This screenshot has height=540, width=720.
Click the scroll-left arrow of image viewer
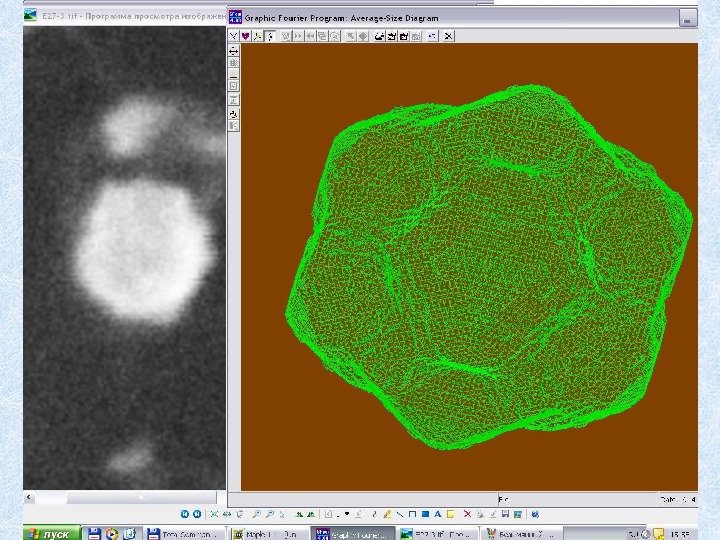[x=29, y=497]
